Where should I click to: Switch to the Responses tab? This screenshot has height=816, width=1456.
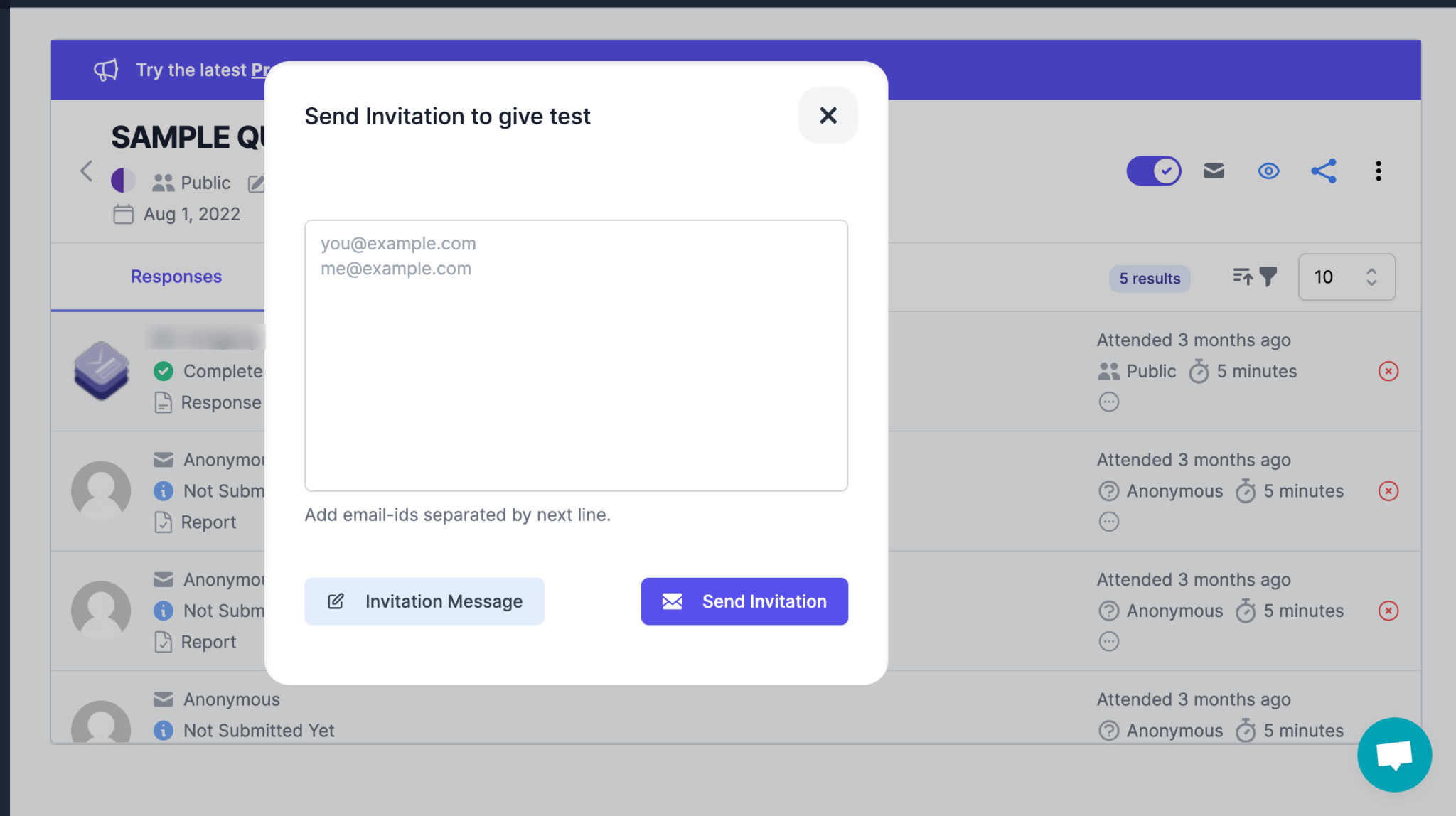point(176,277)
